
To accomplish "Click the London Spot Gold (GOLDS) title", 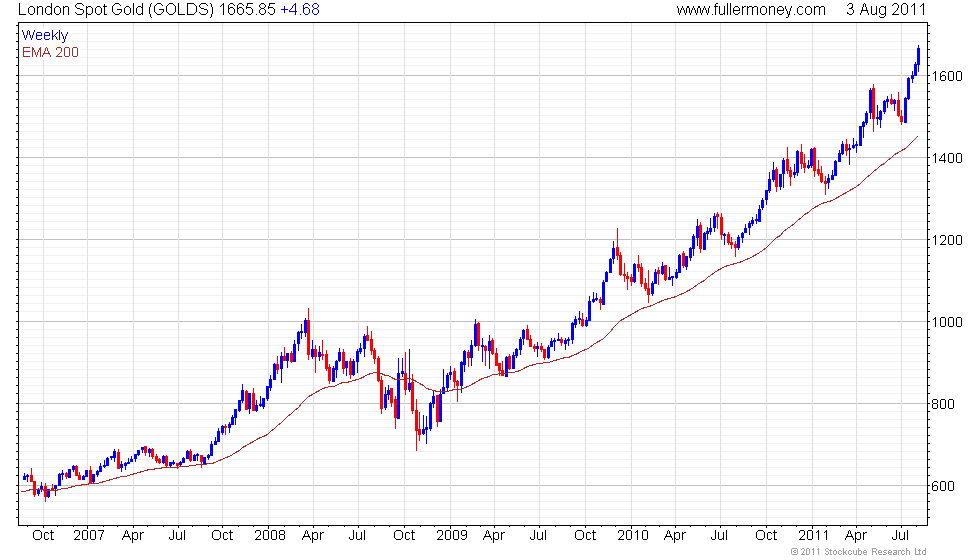I will pos(116,10).
